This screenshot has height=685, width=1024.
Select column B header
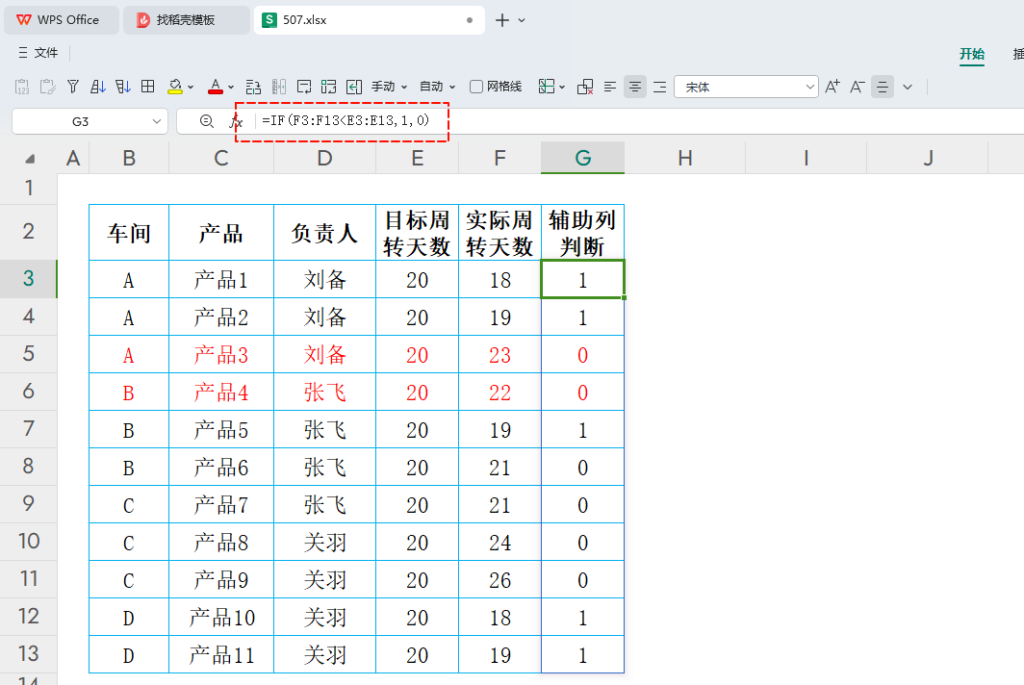click(129, 157)
